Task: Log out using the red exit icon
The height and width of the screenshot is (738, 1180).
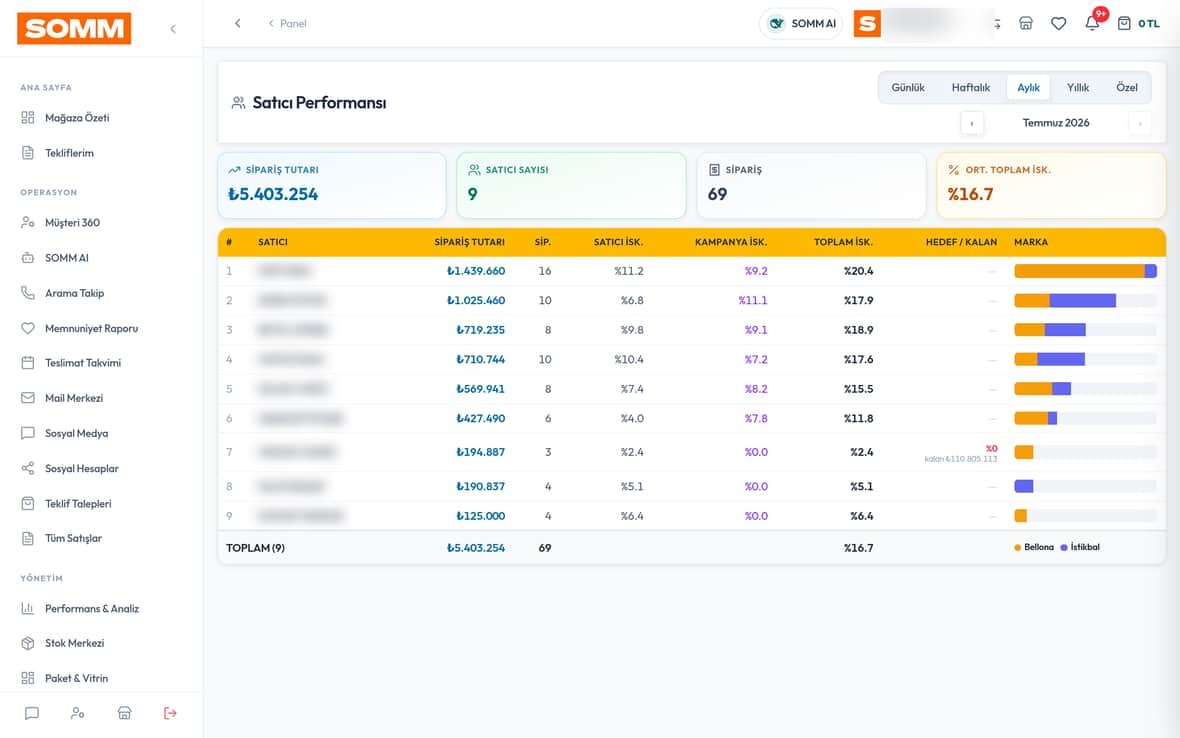Action: point(170,713)
